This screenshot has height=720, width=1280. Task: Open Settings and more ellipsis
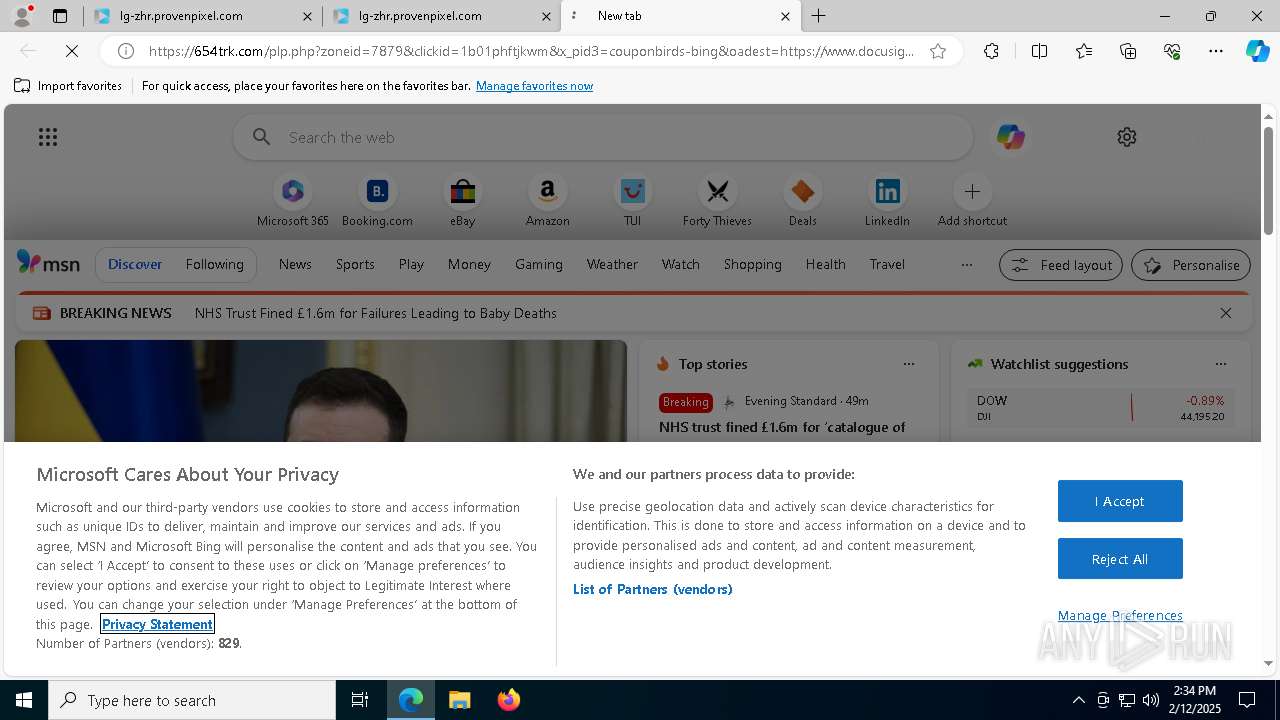click(1216, 51)
